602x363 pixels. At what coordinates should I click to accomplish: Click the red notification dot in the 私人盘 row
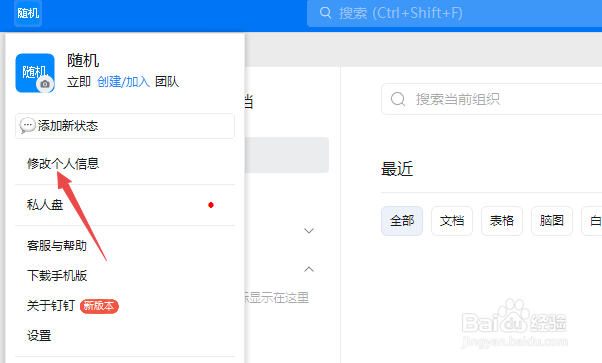pyautogui.click(x=211, y=205)
